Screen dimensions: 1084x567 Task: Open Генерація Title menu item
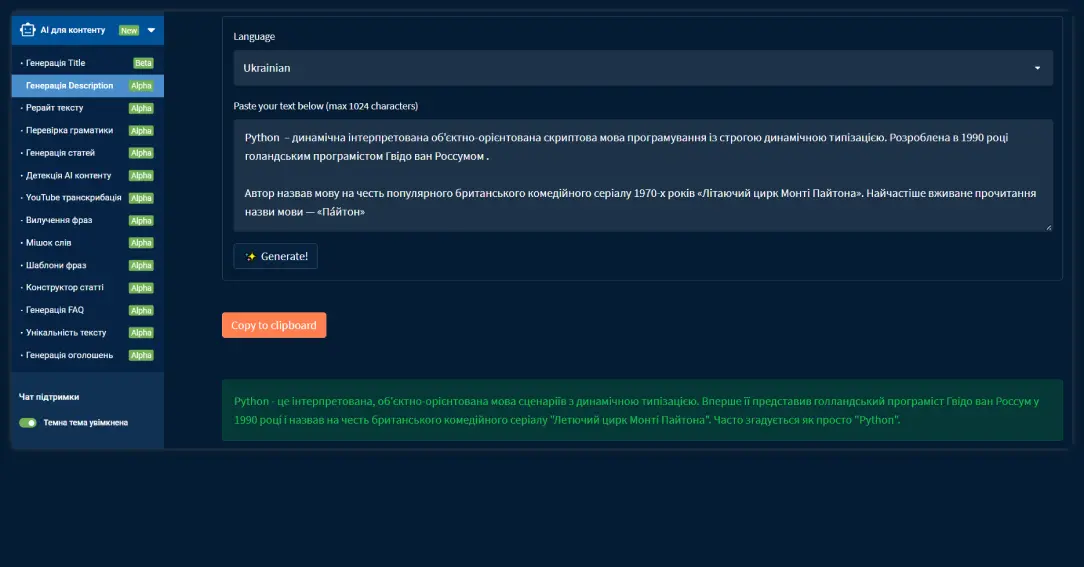(x=88, y=63)
